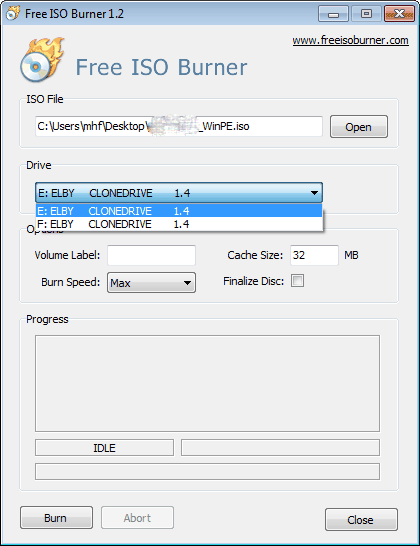Click the Close button at bottom
The image size is (420, 546).
pos(361,520)
